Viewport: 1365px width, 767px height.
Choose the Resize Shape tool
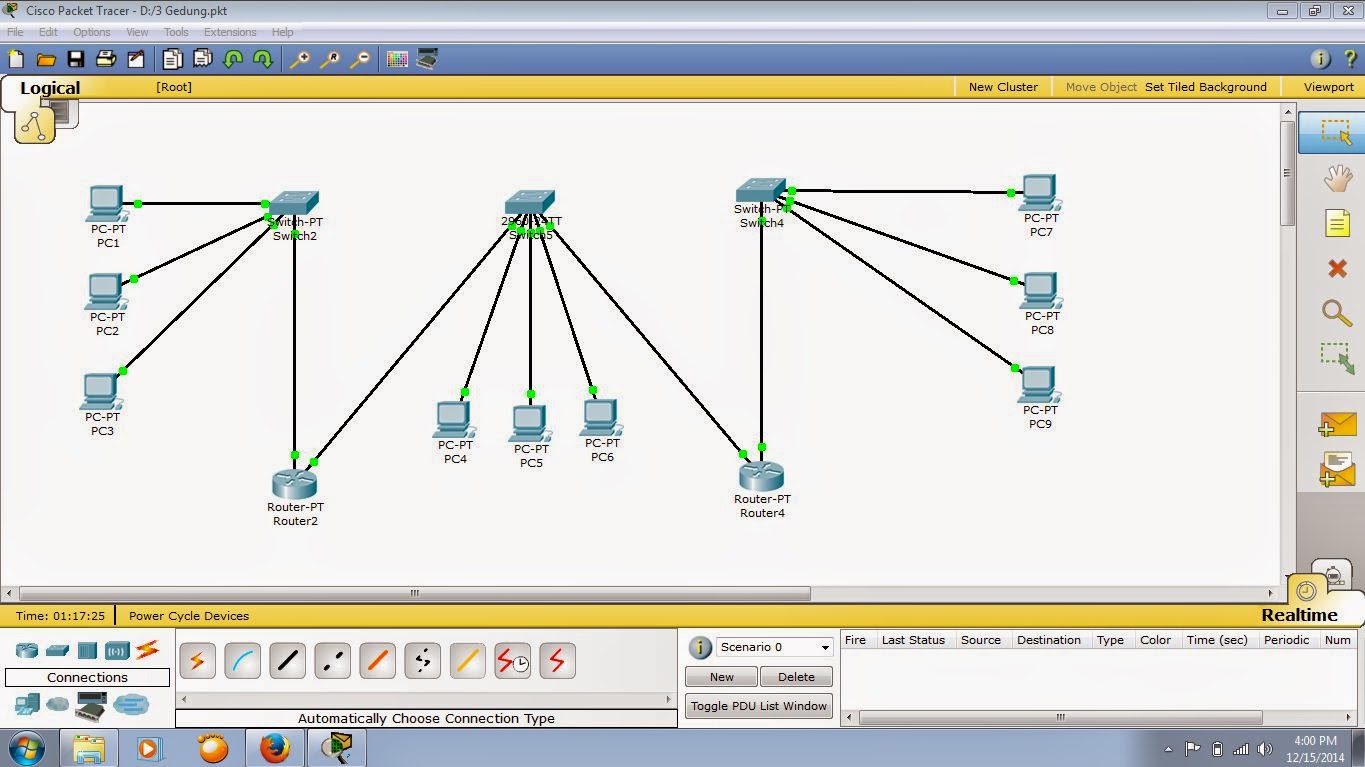point(1337,358)
